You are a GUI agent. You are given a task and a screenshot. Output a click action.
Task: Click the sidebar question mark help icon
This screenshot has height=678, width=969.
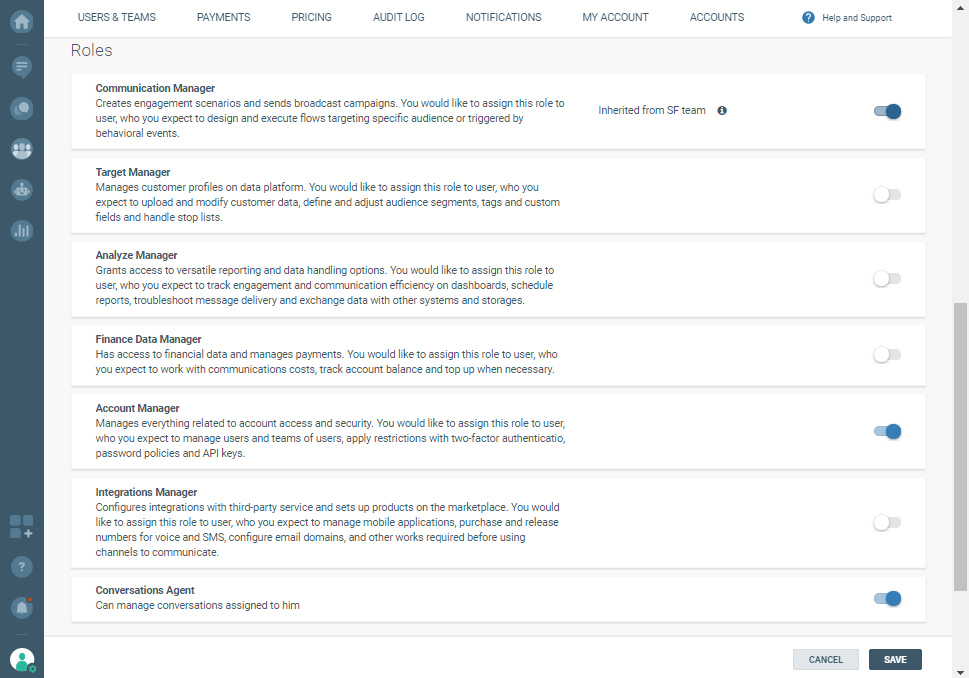pos(21,566)
